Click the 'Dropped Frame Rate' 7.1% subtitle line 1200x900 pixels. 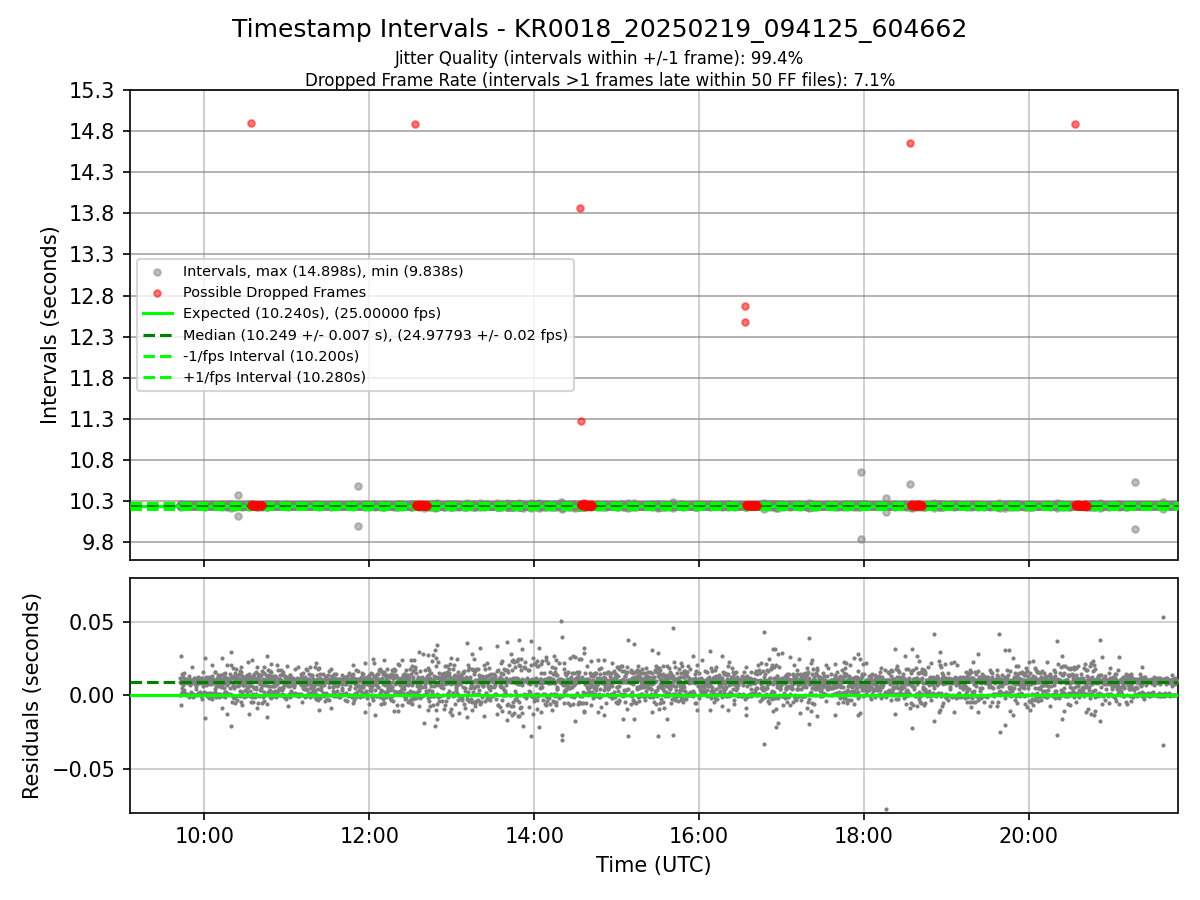[599, 80]
